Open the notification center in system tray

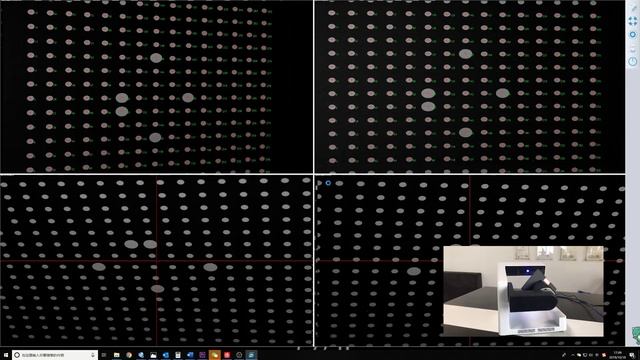point(632,356)
